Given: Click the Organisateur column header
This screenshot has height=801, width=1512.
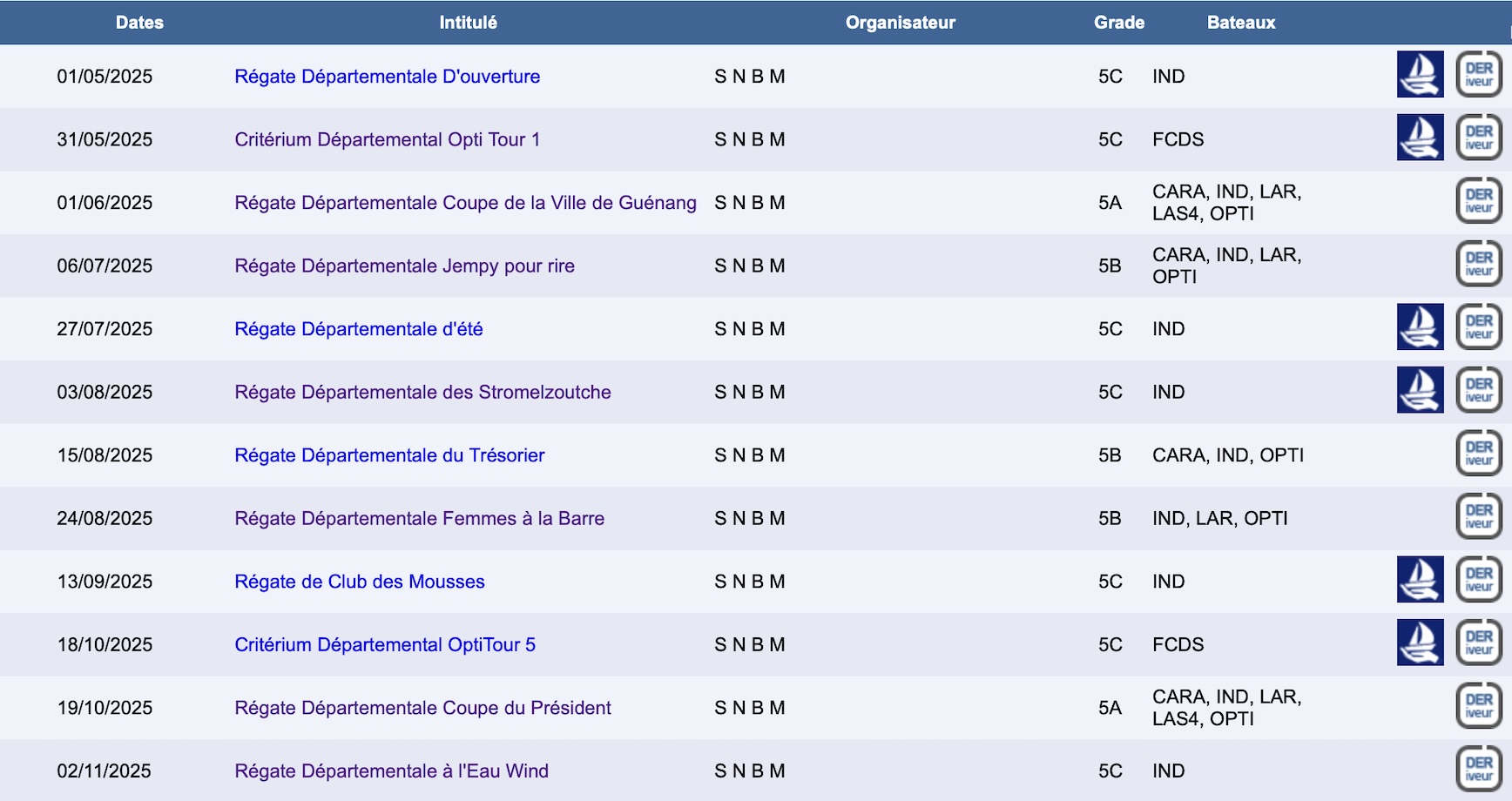Looking at the screenshot, I should 901,23.
